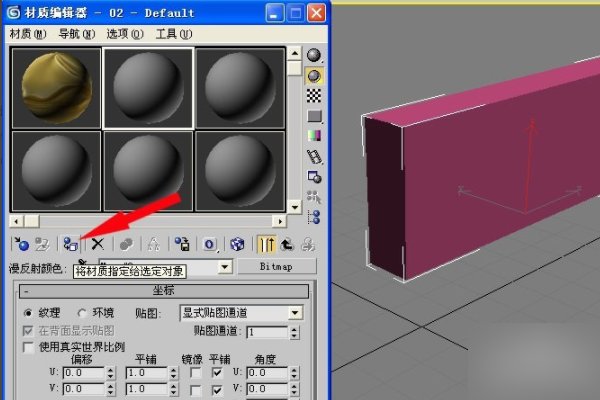Open the map name dropdown arrow

coord(225,267)
